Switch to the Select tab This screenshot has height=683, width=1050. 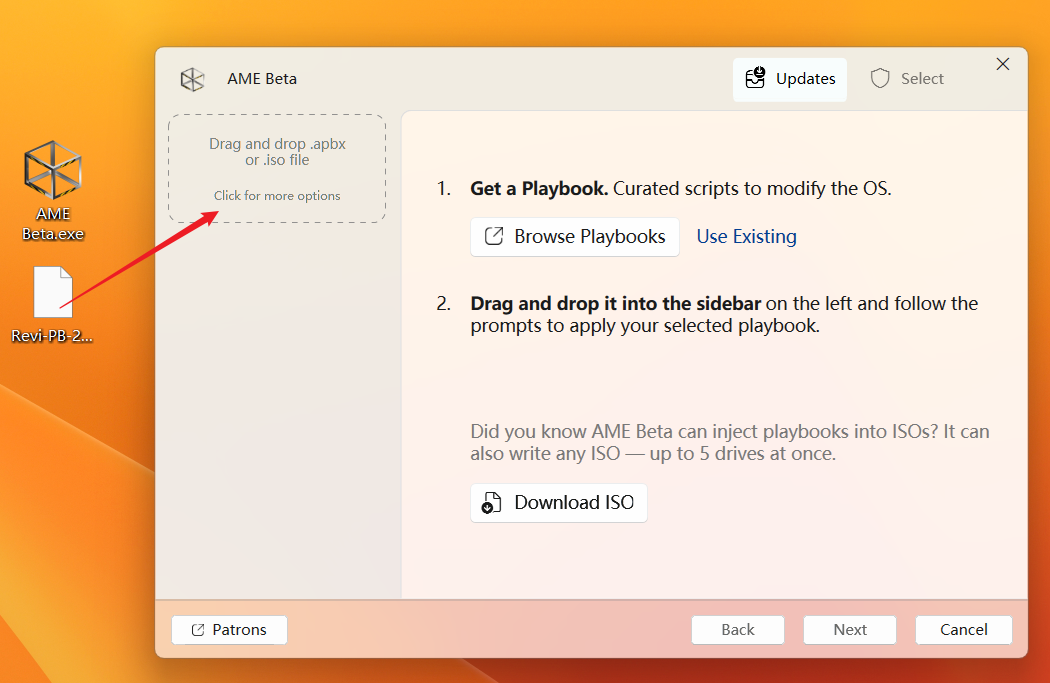click(907, 79)
